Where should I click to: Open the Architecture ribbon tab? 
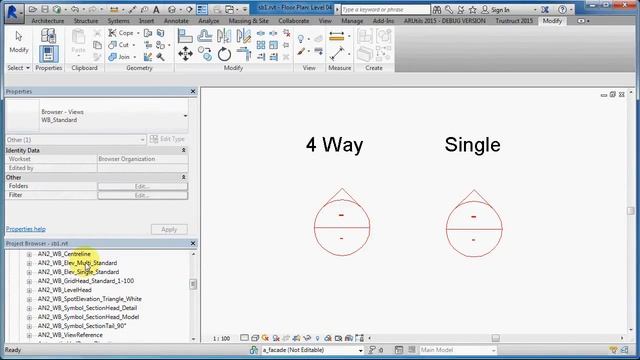[48, 21]
